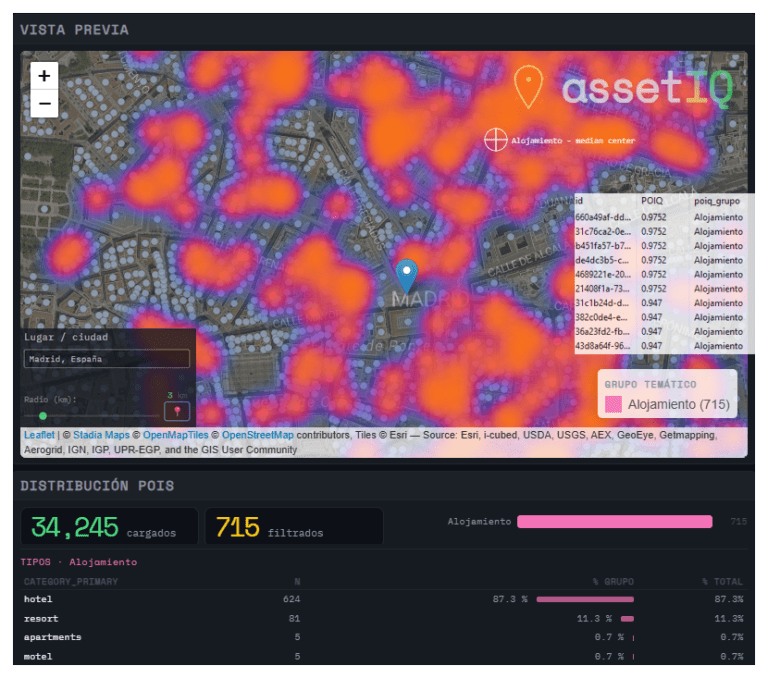The image size is (768, 678).
Task: Click the % TOTAL column header
Action: pos(722,581)
